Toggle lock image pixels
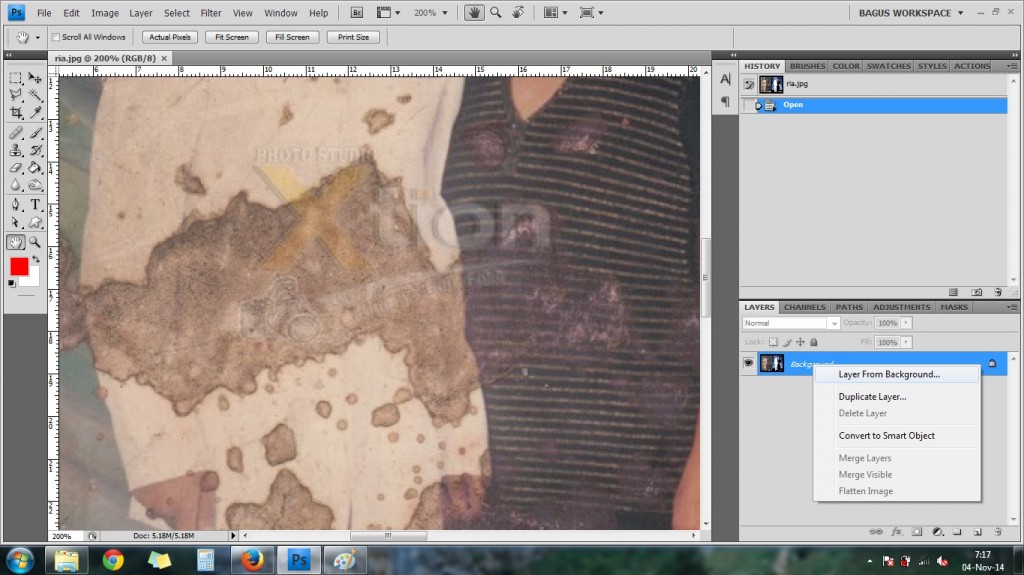Image resolution: width=1024 pixels, height=575 pixels. (787, 342)
